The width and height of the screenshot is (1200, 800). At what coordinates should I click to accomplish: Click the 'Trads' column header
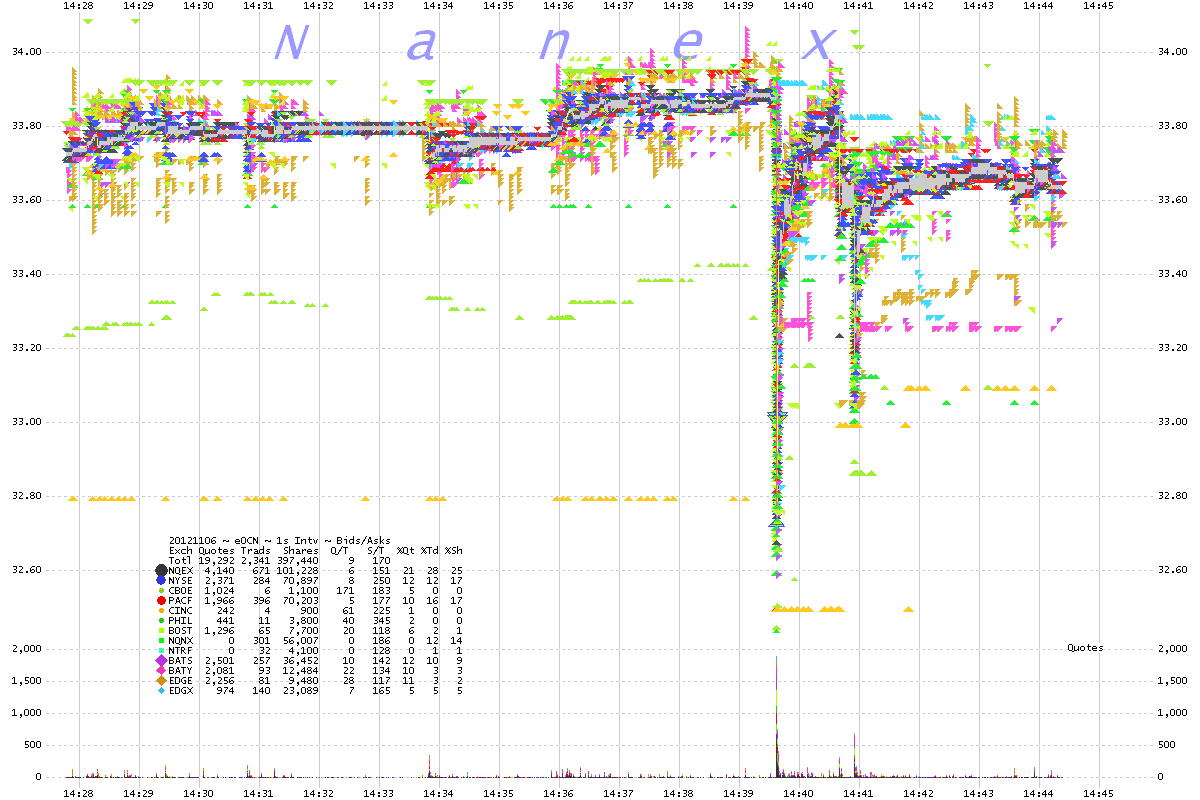point(256,551)
